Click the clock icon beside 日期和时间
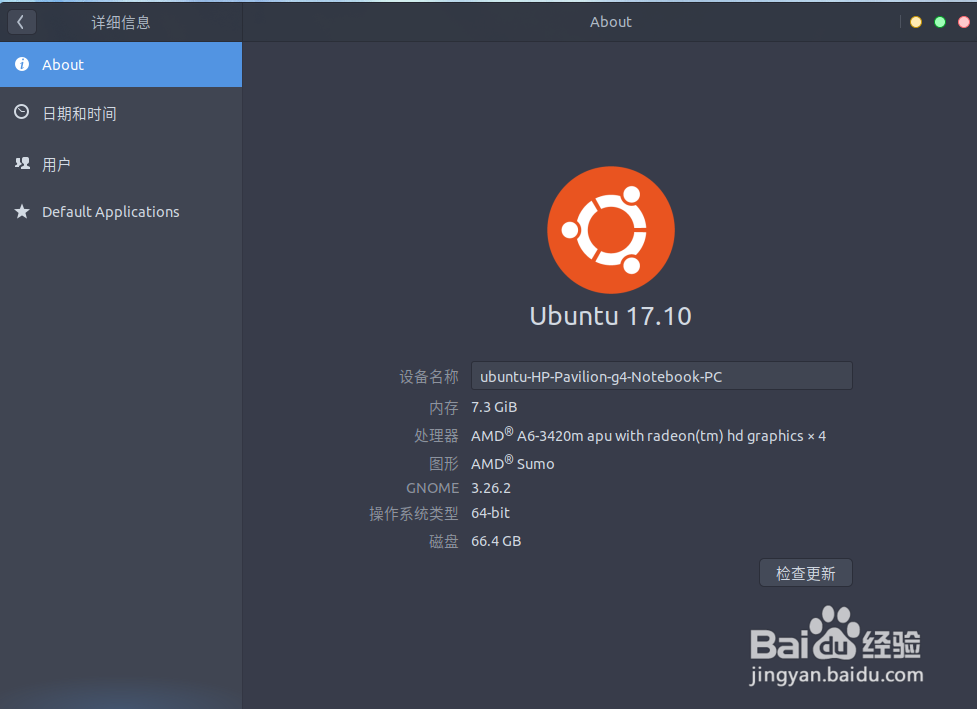Screen dimensions: 977x709 pos(22,112)
